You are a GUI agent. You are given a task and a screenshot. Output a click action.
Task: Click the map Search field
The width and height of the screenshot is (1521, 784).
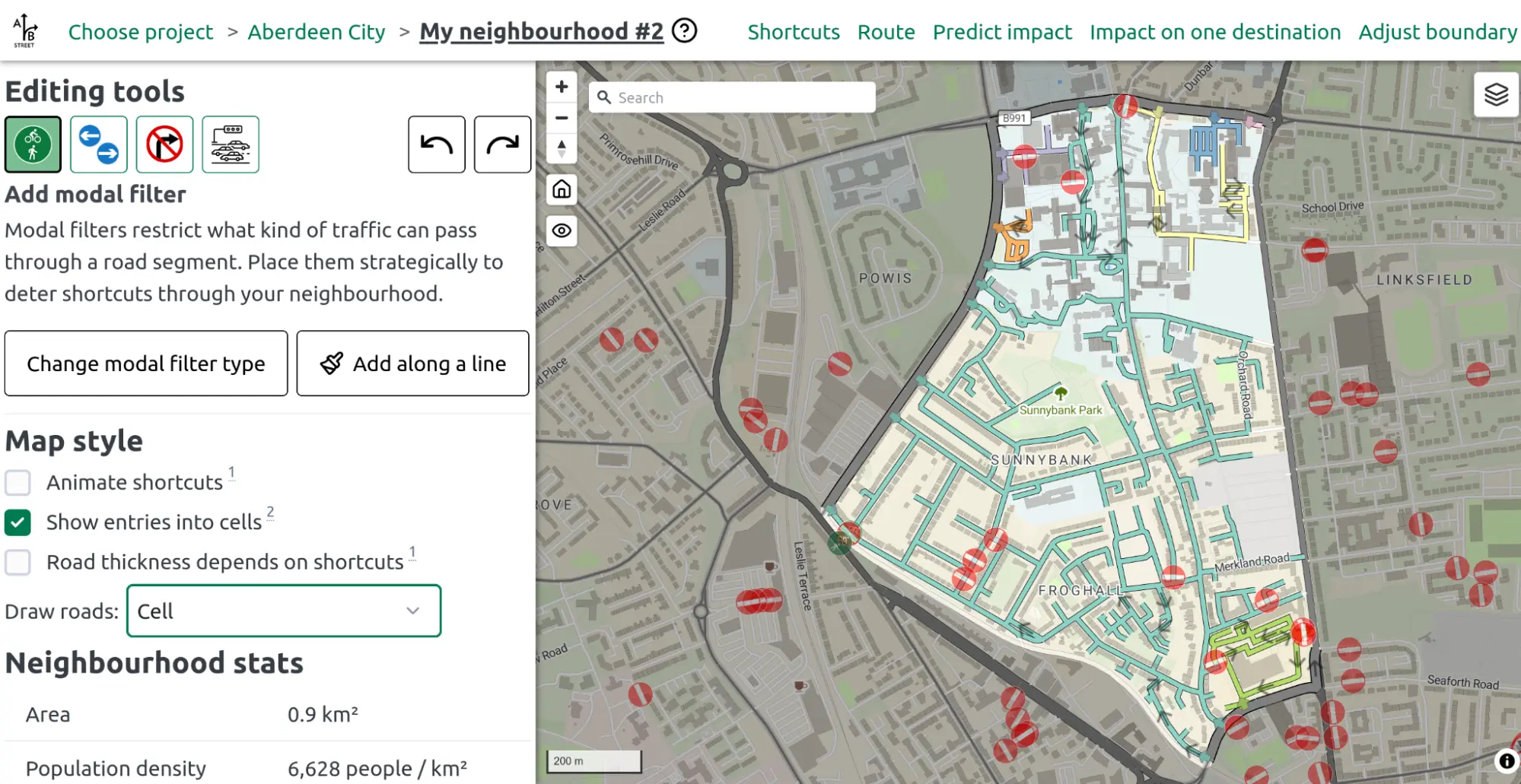click(732, 97)
